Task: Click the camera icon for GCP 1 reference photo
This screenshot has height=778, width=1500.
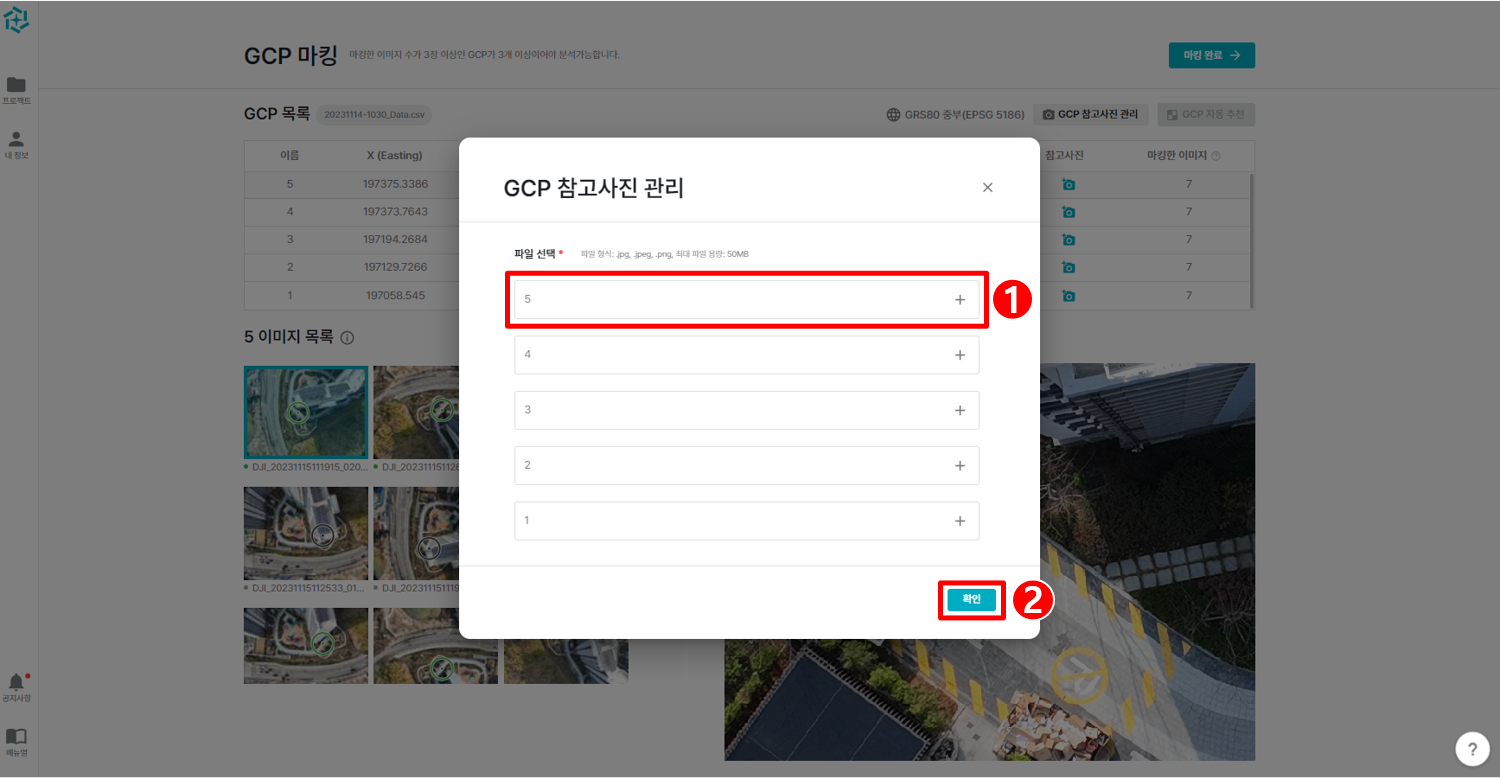Action: click(1069, 295)
